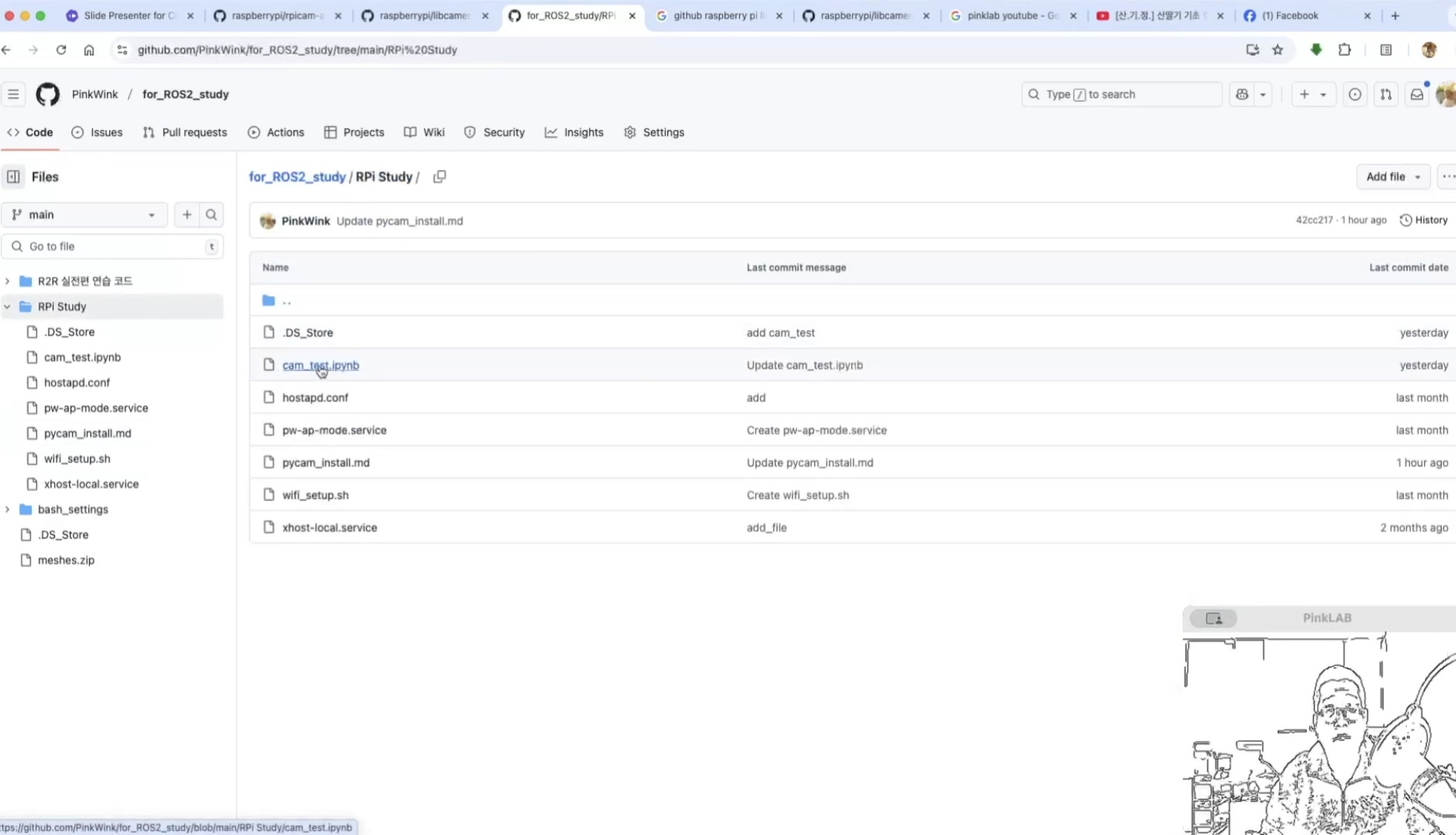Viewport: 1456px width, 835px height.
Task: Add file plus icon beside branch selector
Action: pos(187,215)
